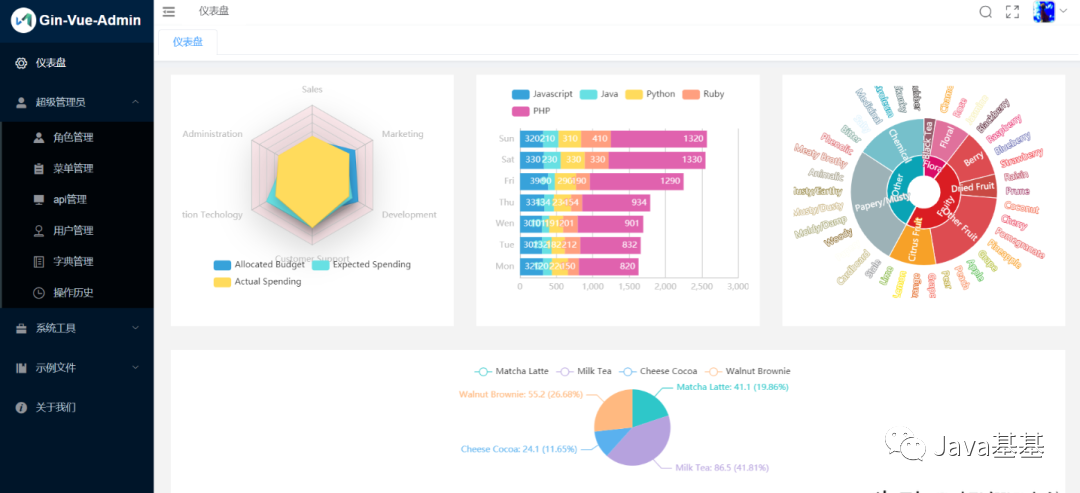Viewport: 1080px width, 493px height.
Task: Click the yellow Actual Spending radar polygon
Action: [313, 180]
